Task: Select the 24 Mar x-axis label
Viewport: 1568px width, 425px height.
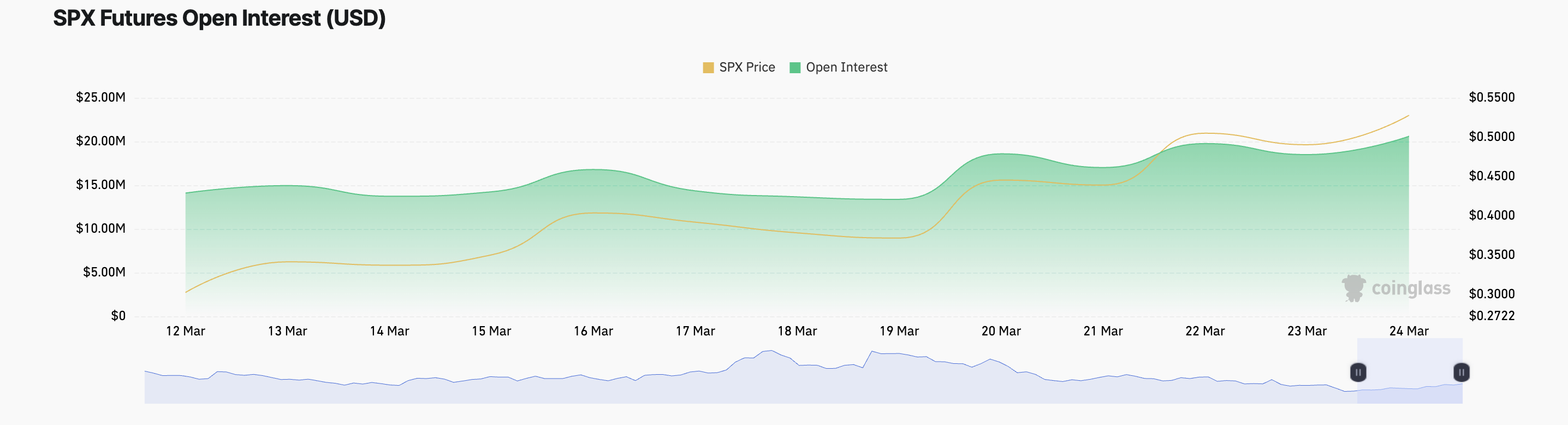Action: [1409, 331]
